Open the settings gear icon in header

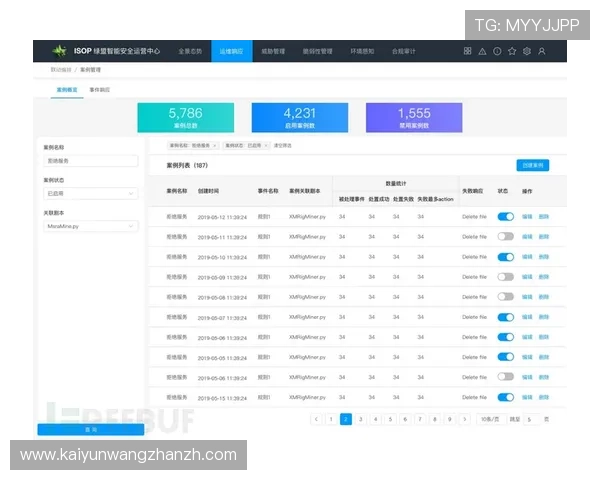(x=527, y=50)
